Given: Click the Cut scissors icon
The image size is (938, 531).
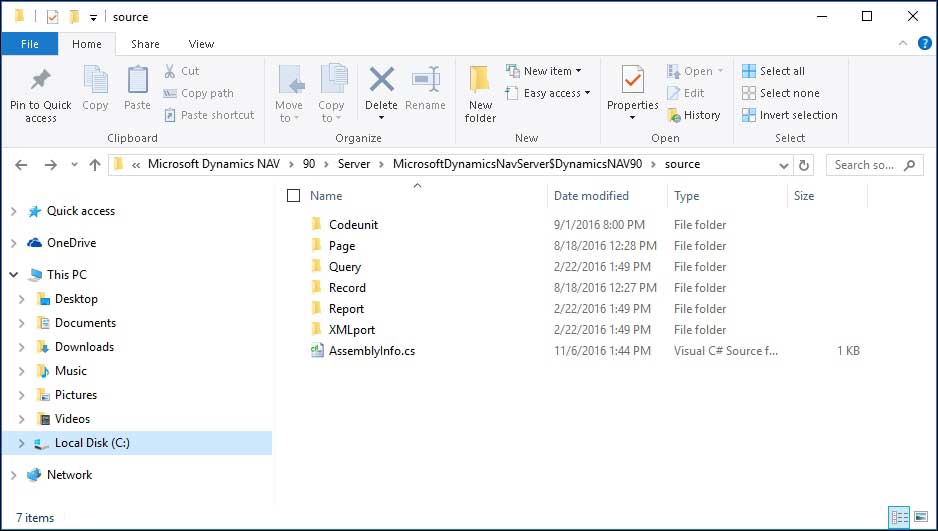Looking at the screenshot, I should point(170,71).
